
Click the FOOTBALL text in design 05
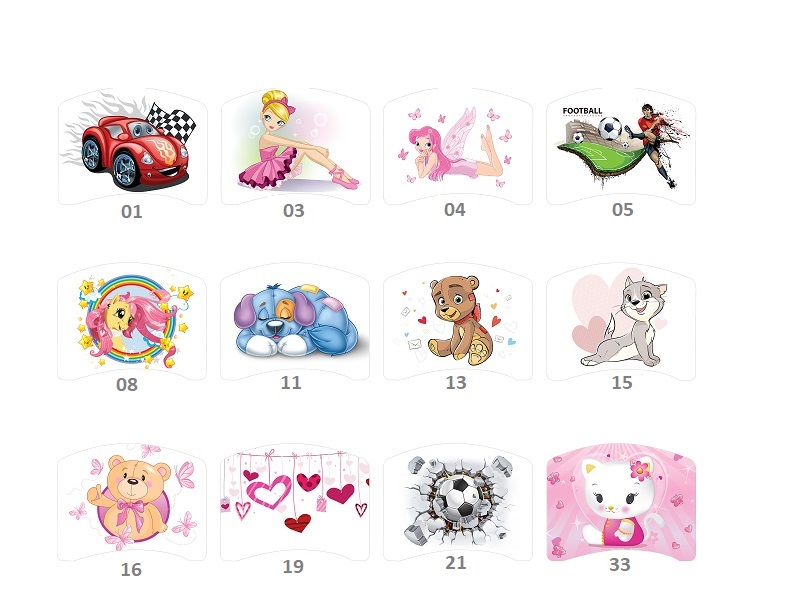coord(582,111)
